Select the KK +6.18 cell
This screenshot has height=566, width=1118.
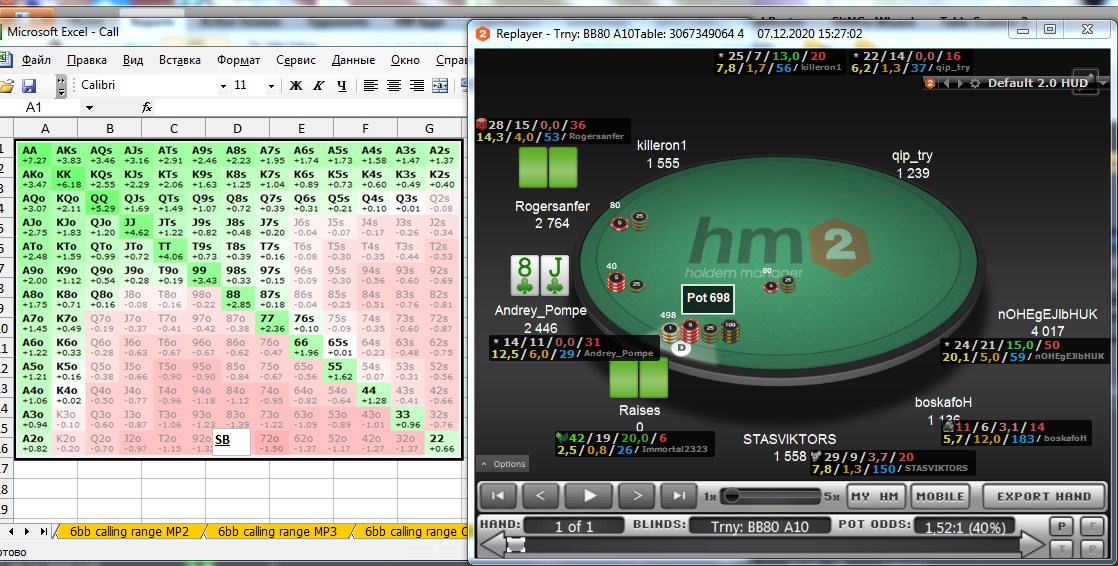(x=68, y=179)
